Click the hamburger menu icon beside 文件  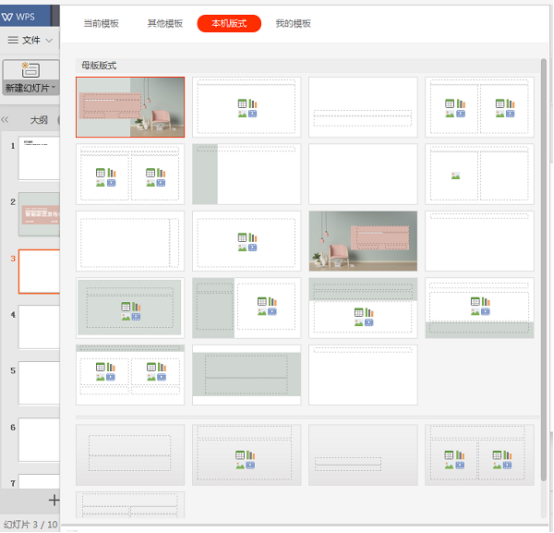coord(13,40)
